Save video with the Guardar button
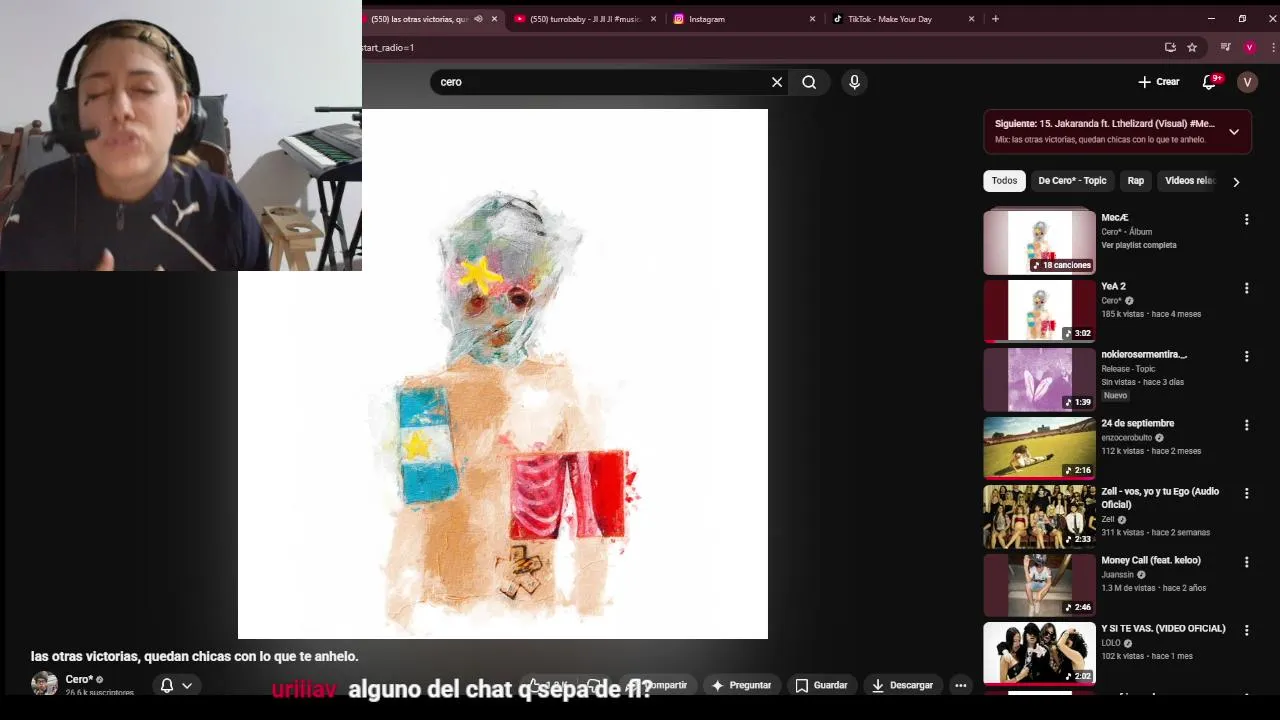 [x=821, y=685]
